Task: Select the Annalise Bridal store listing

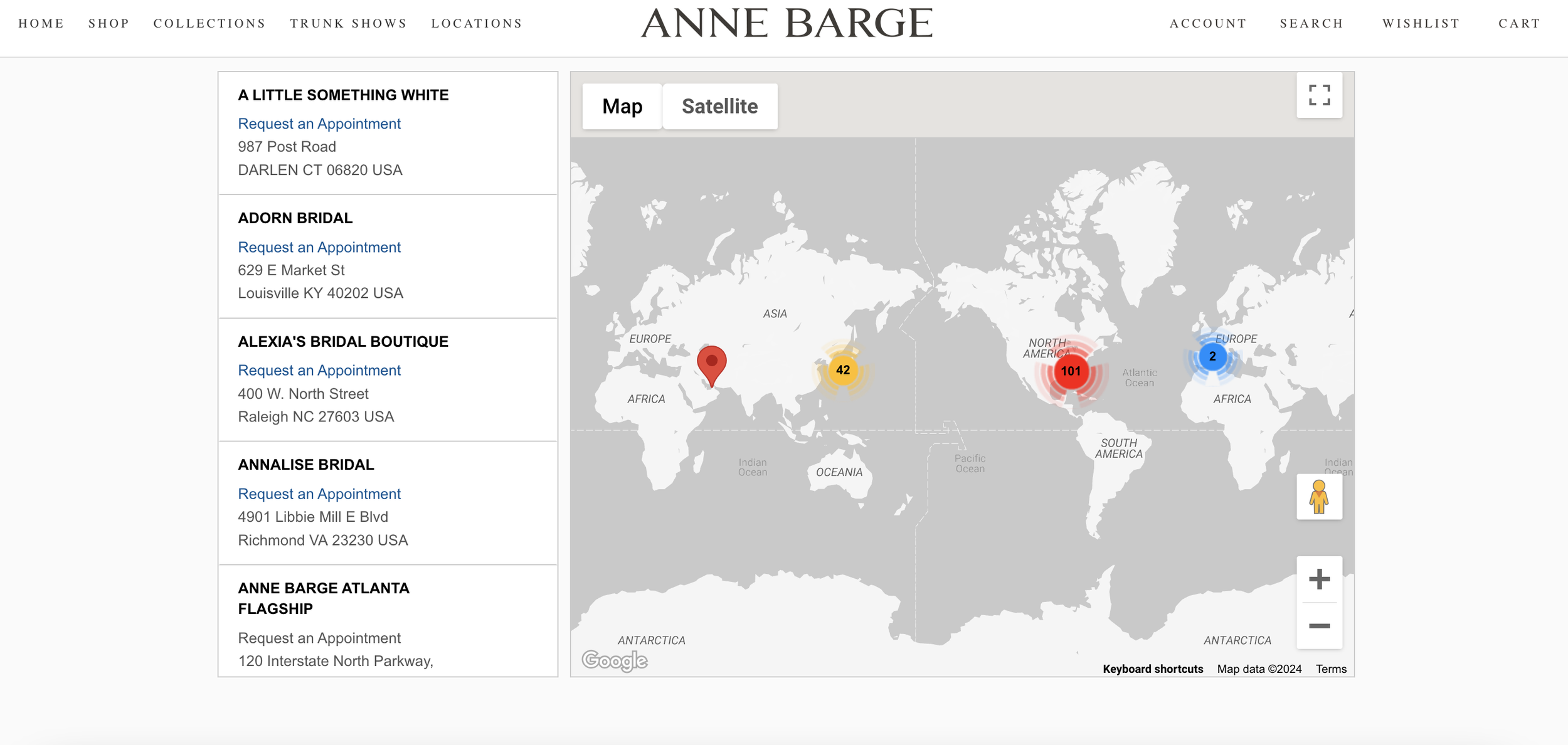Action: click(x=305, y=465)
